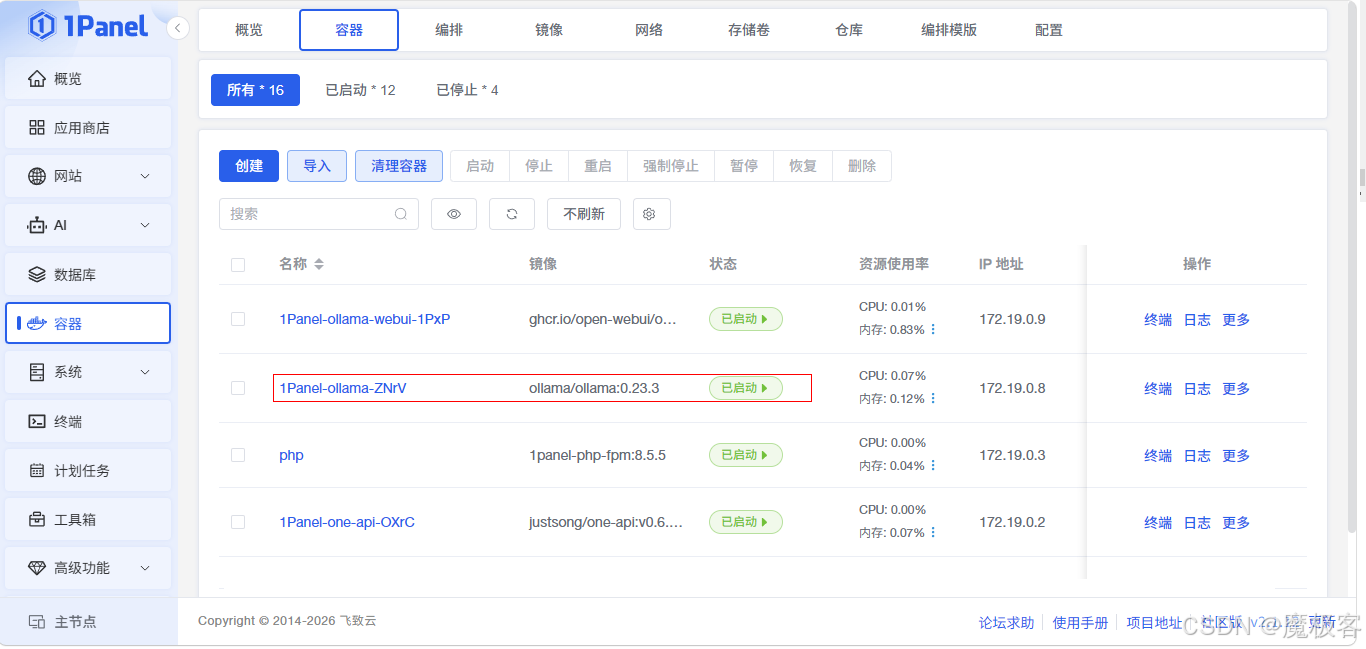1366x649 pixels.
Task: Switch to the 编排 tab
Action: pyautogui.click(x=449, y=30)
